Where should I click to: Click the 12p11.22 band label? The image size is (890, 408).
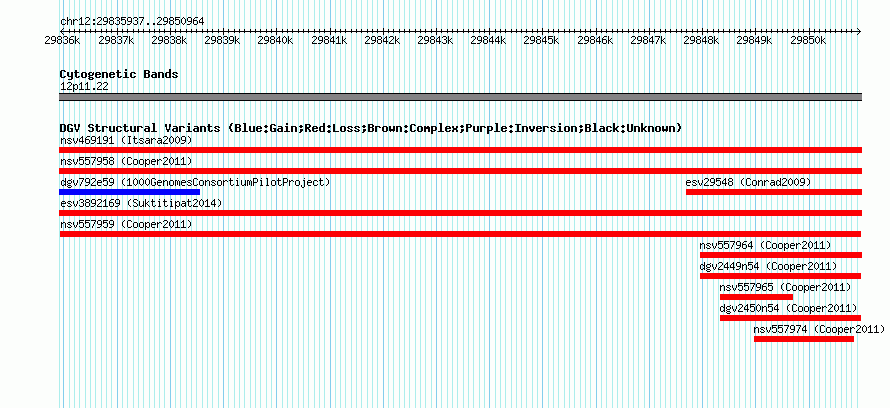pyautogui.click(x=84, y=87)
